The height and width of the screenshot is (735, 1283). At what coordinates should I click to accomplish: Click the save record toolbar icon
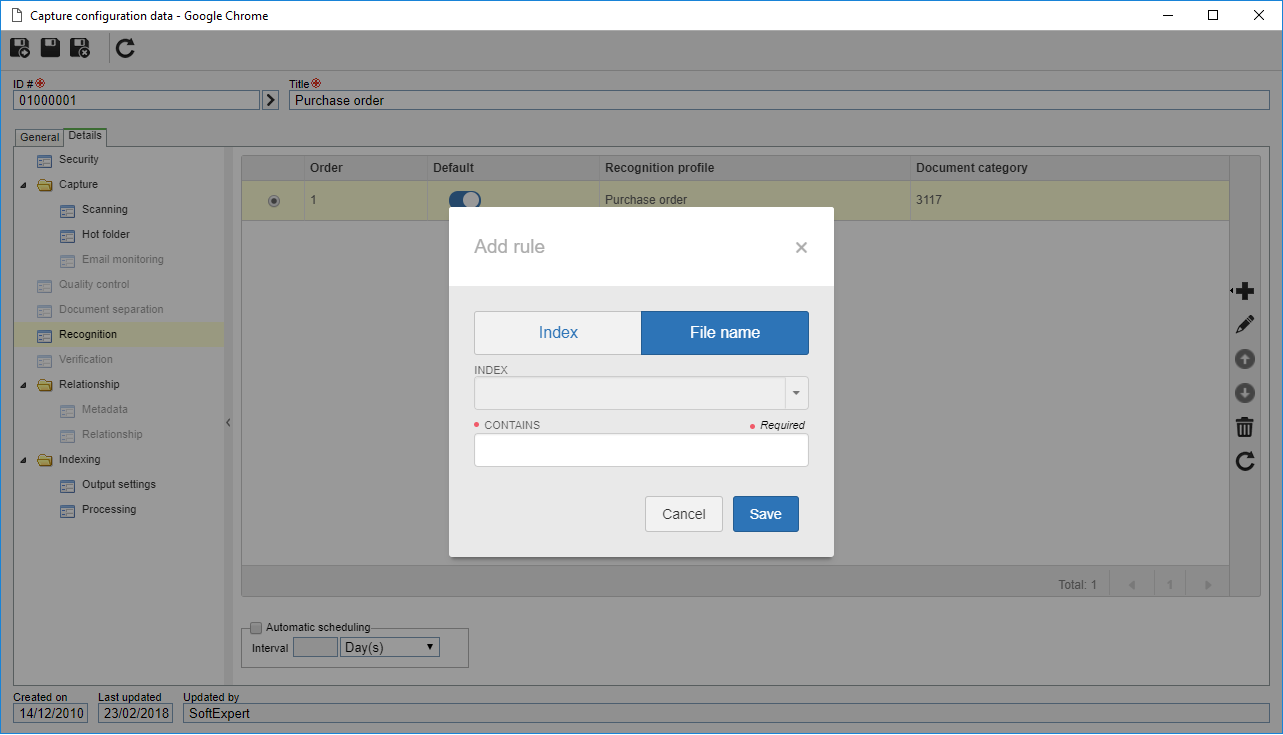click(x=50, y=48)
